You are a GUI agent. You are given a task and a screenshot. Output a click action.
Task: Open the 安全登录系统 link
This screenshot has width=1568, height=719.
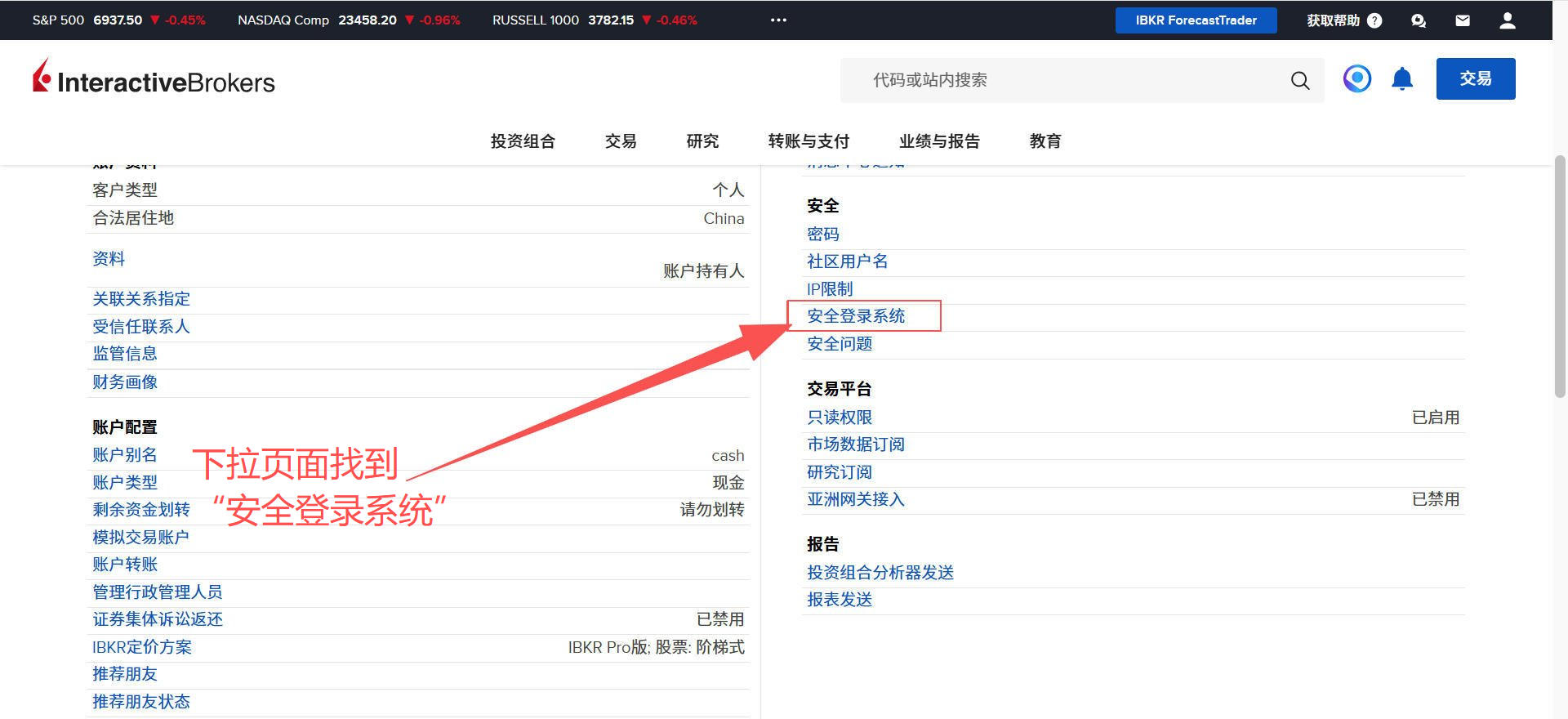click(x=856, y=316)
